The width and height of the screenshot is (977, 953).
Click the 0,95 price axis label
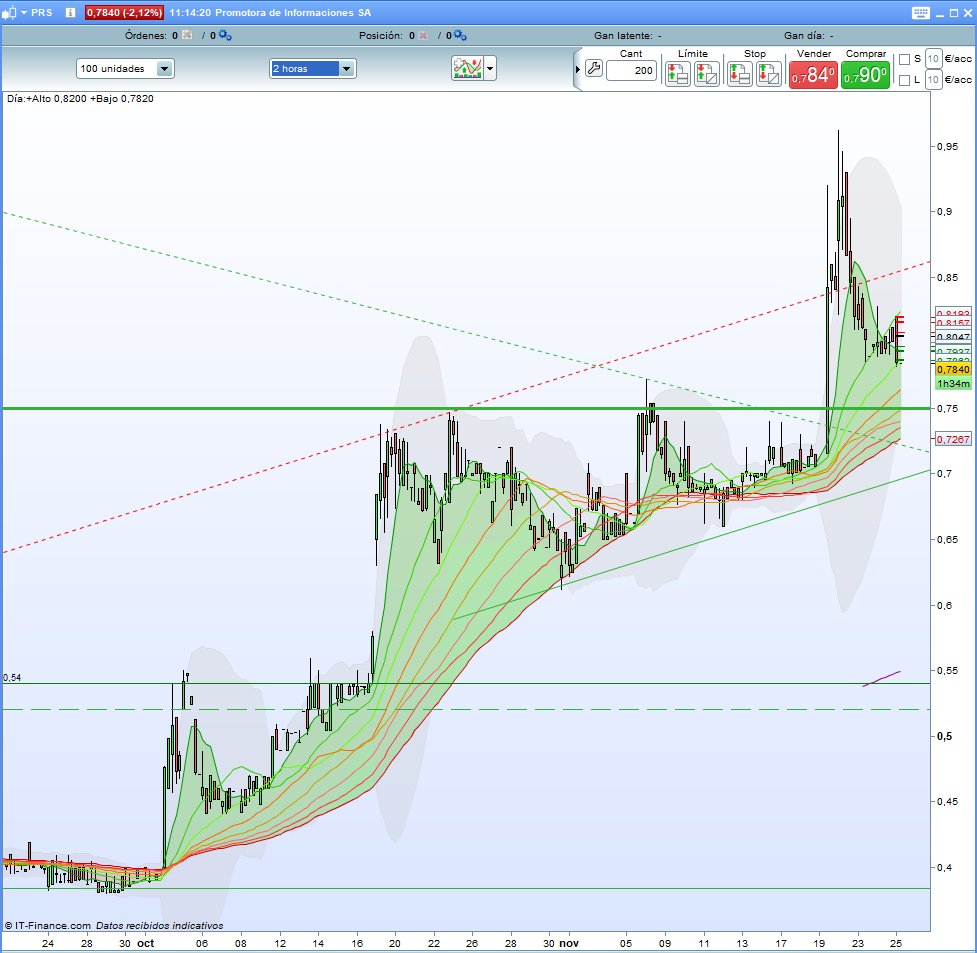[948, 146]
